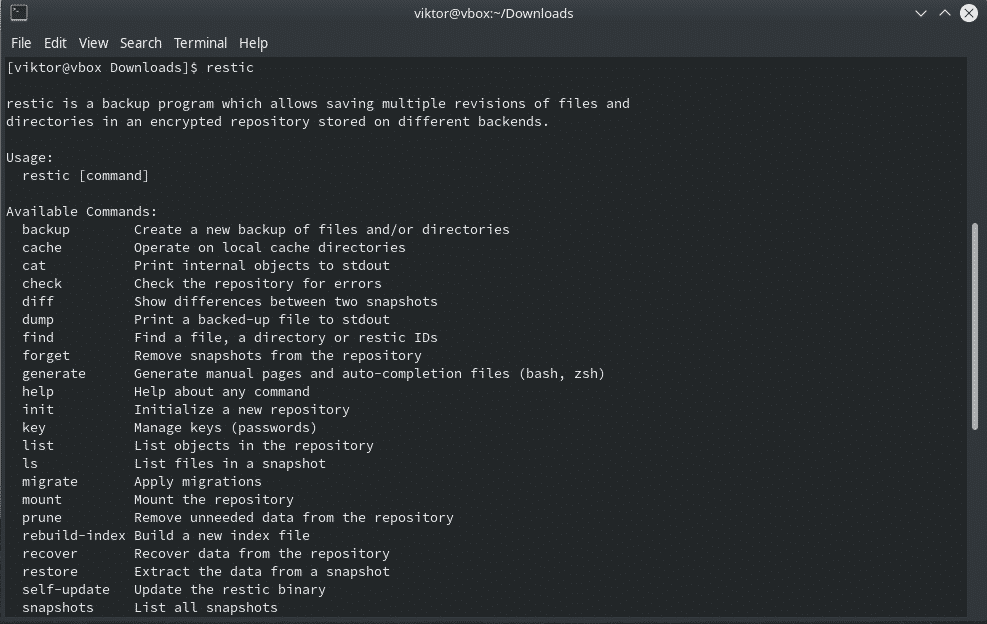This screenshot has height=624, width=987.
Task: Open the Search menu
Action: 140,43
